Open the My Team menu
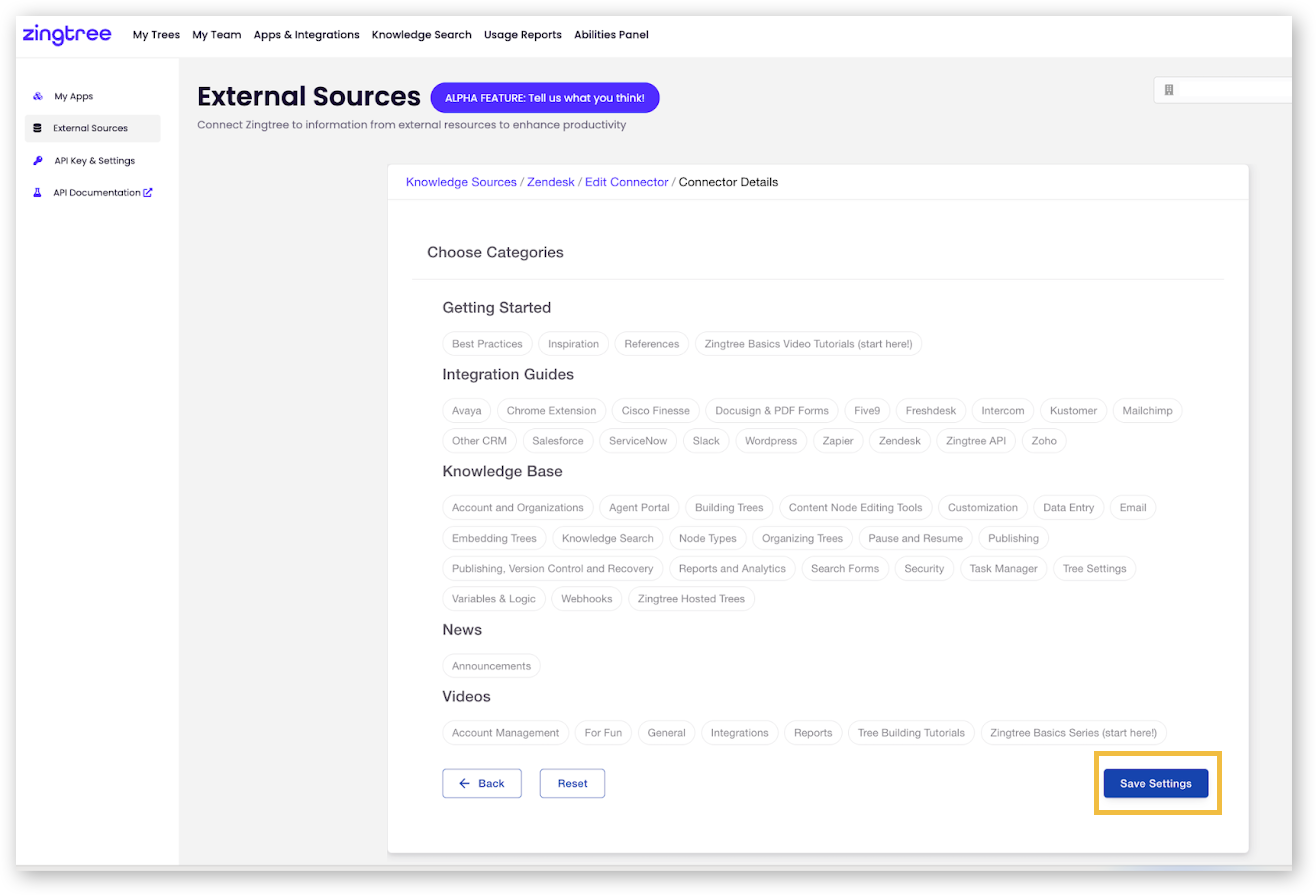 (217, 35)
